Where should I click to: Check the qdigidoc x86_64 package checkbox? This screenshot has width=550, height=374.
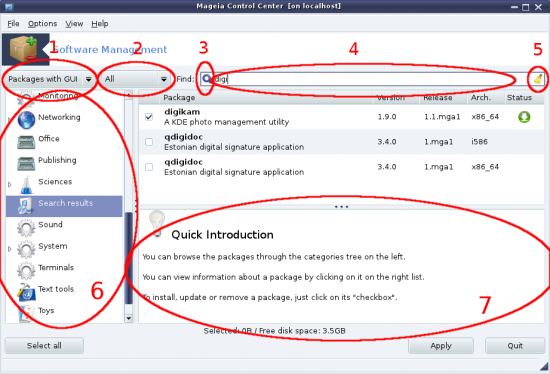point(149,167)
